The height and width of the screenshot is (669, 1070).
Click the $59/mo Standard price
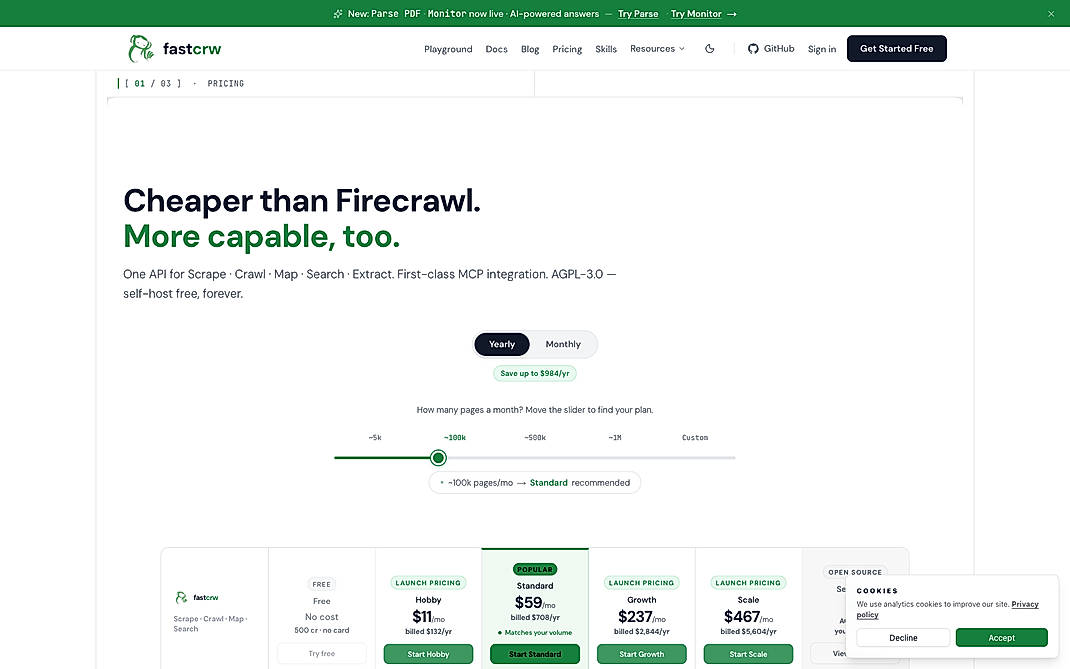click(535, 603)
